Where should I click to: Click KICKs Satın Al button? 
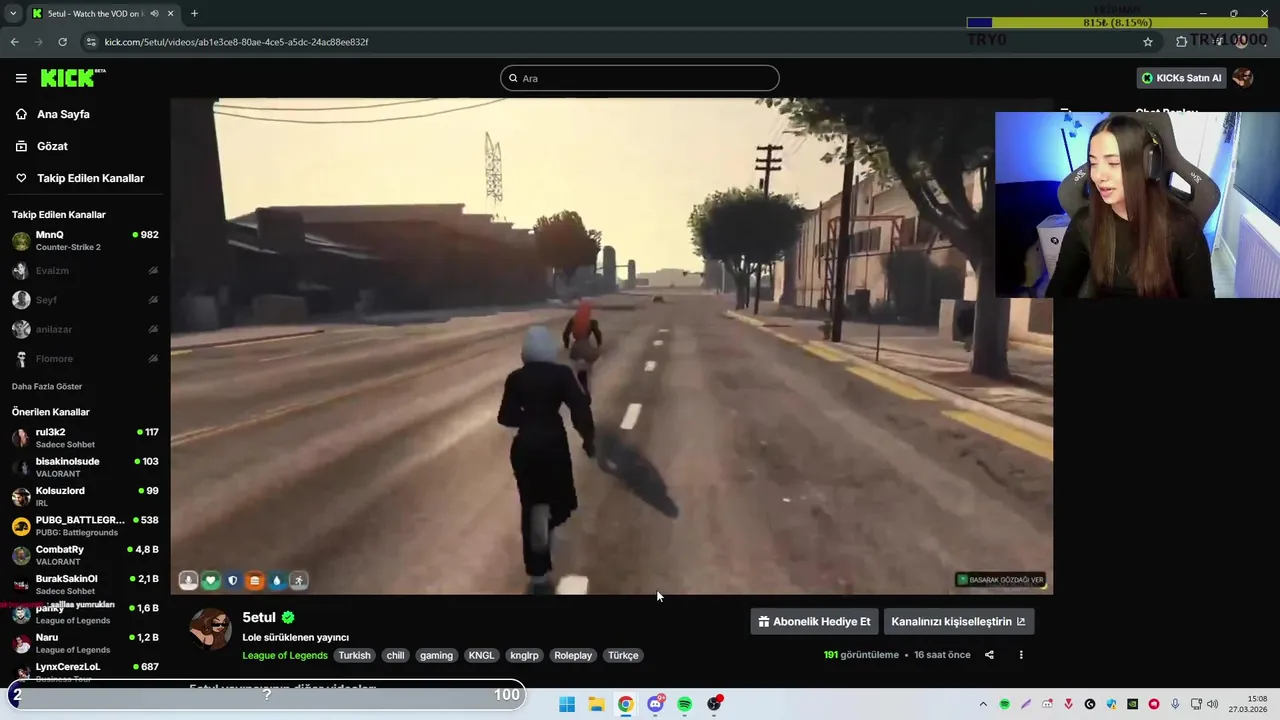point(1181,78)
